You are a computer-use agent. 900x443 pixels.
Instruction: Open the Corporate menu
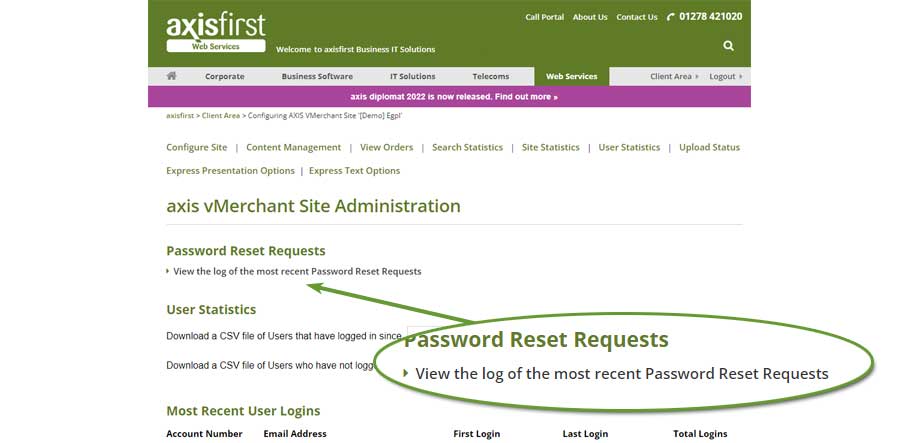[x=224, y=76]
